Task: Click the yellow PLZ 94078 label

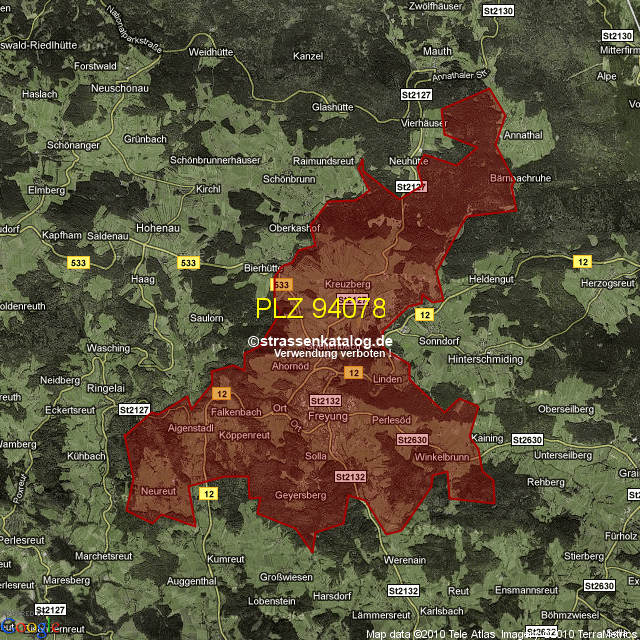Action: pyautogui.click(x=320, y=308)
